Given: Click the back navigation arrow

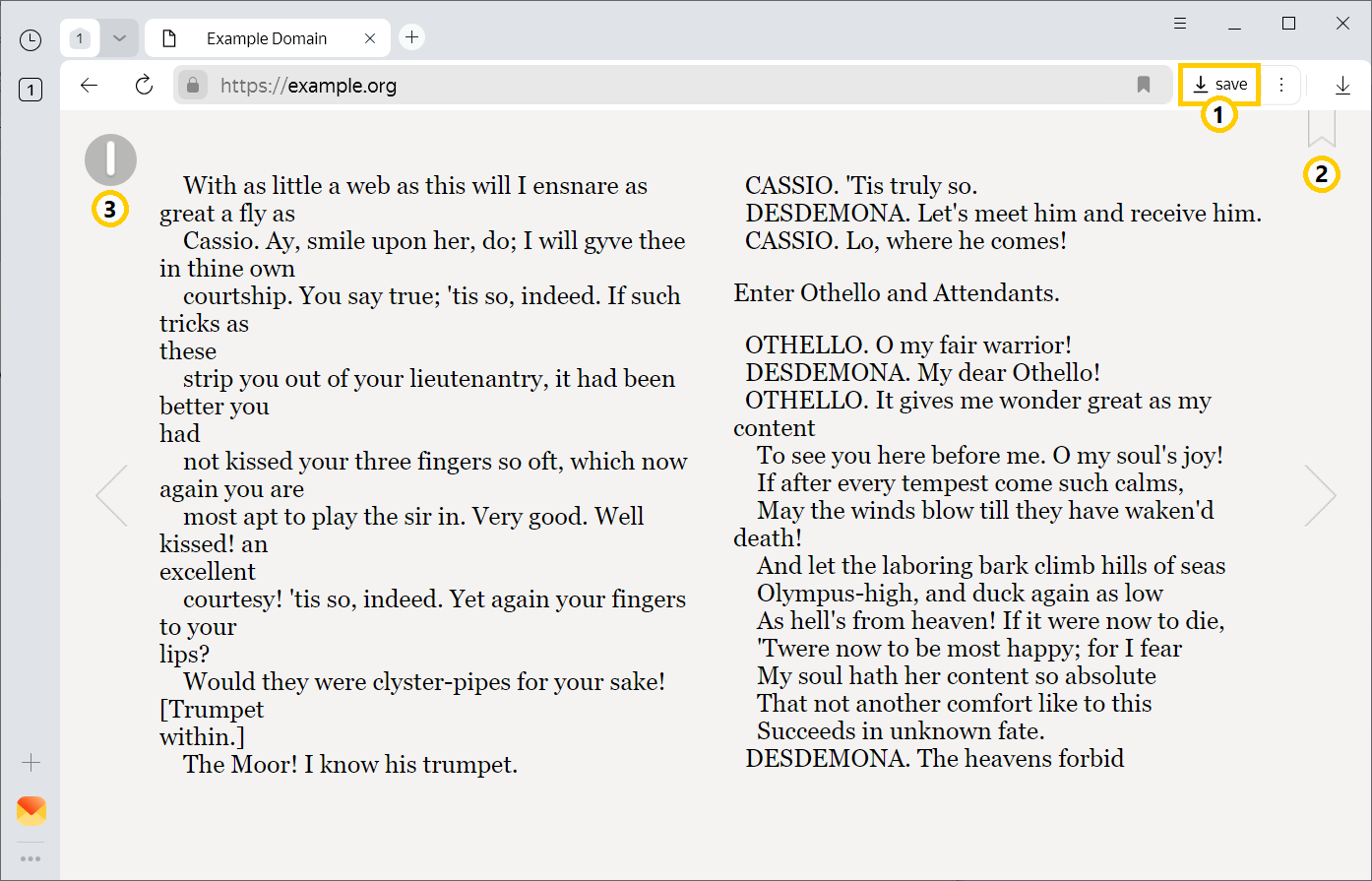Looking at the screenshot, I should (x=90, y=86).
